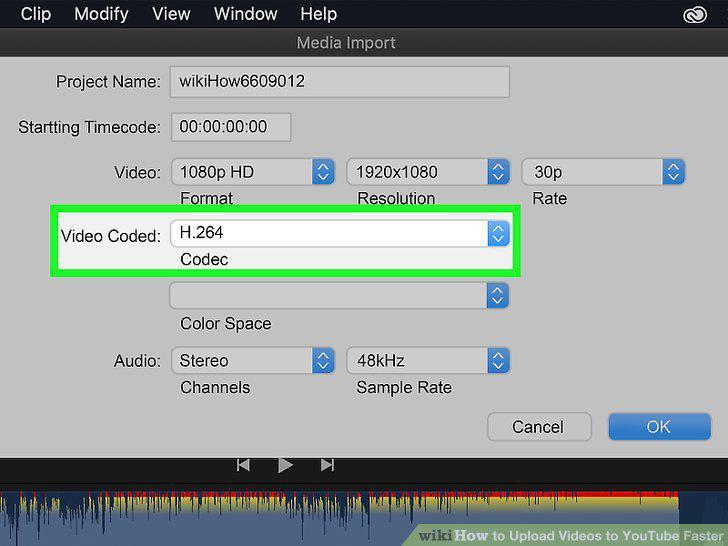Click the Color Space label

(226, 324)
